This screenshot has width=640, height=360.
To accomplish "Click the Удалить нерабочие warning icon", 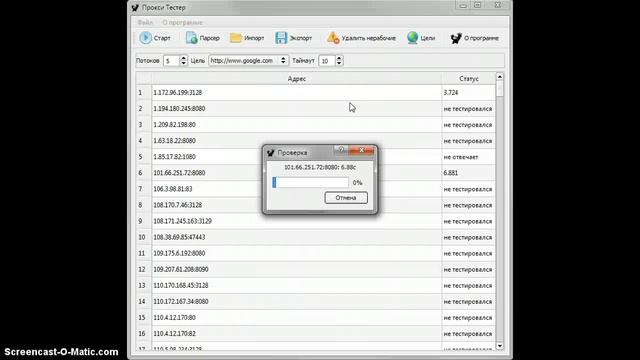I will pos(333,38).
